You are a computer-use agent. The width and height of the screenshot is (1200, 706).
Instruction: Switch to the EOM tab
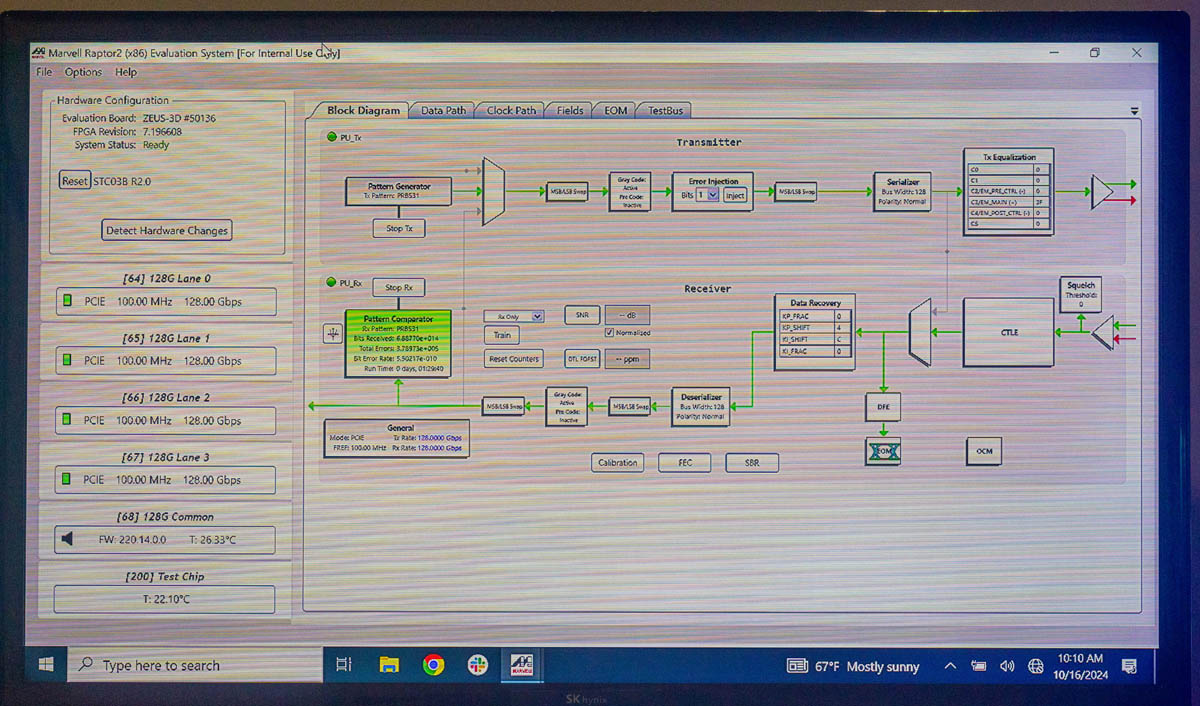[x=616, y=111]
